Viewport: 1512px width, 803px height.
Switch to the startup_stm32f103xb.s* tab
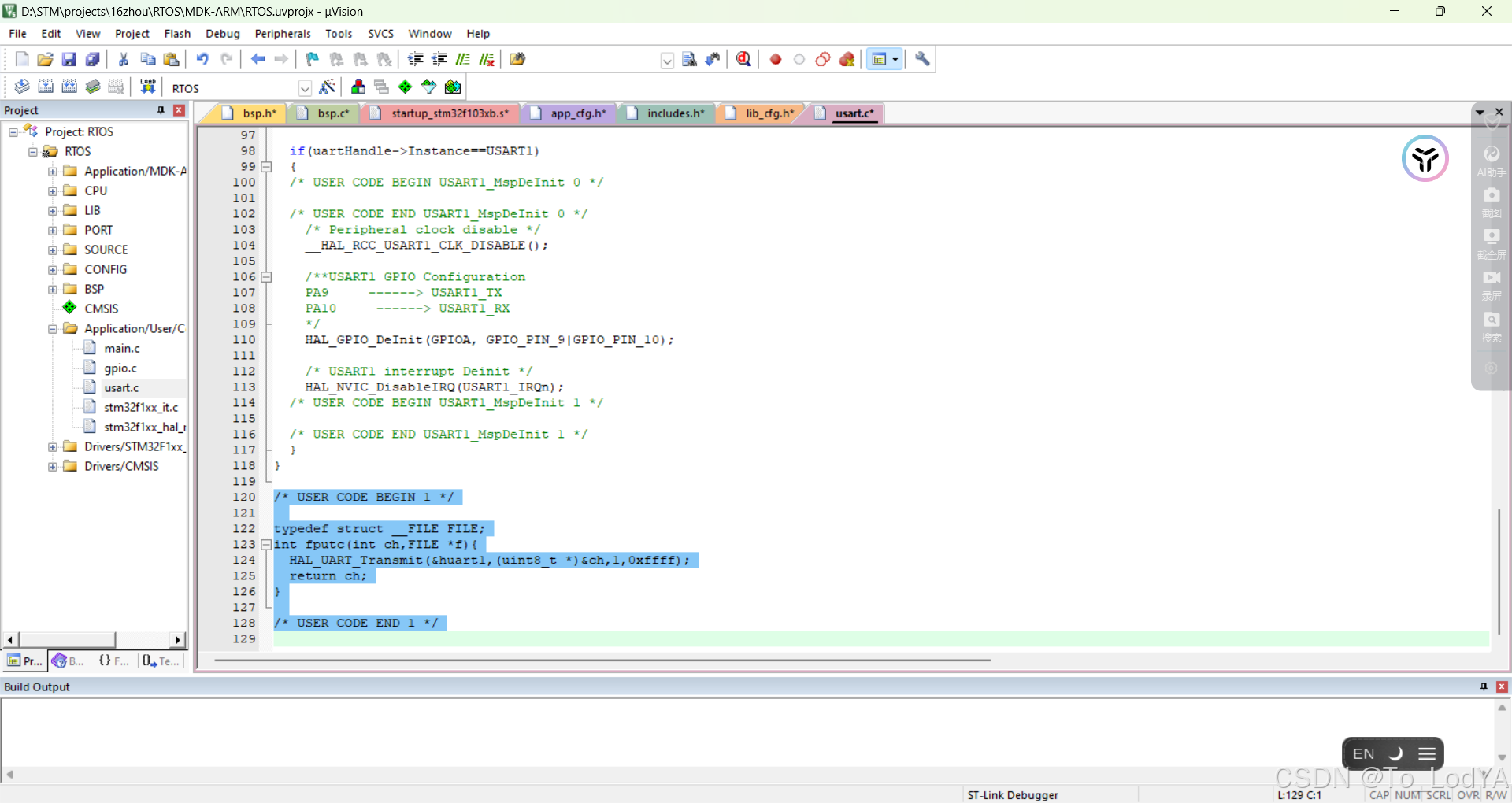tap(441, 113)
